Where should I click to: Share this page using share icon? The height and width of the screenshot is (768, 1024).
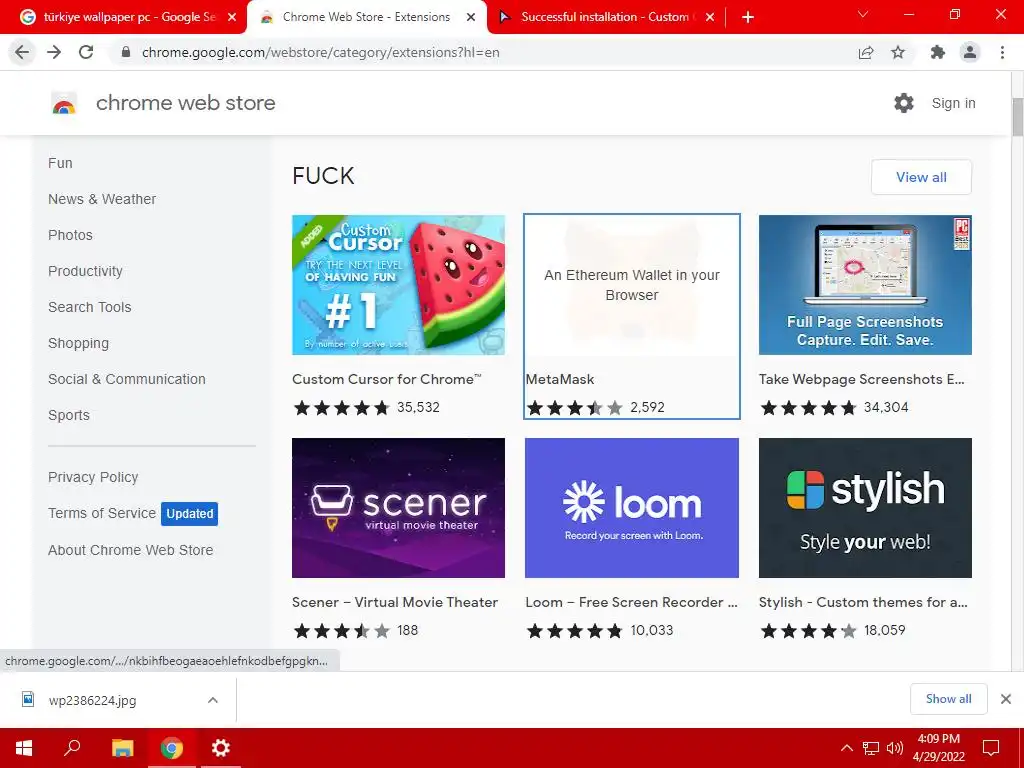(x=866, y=52)
